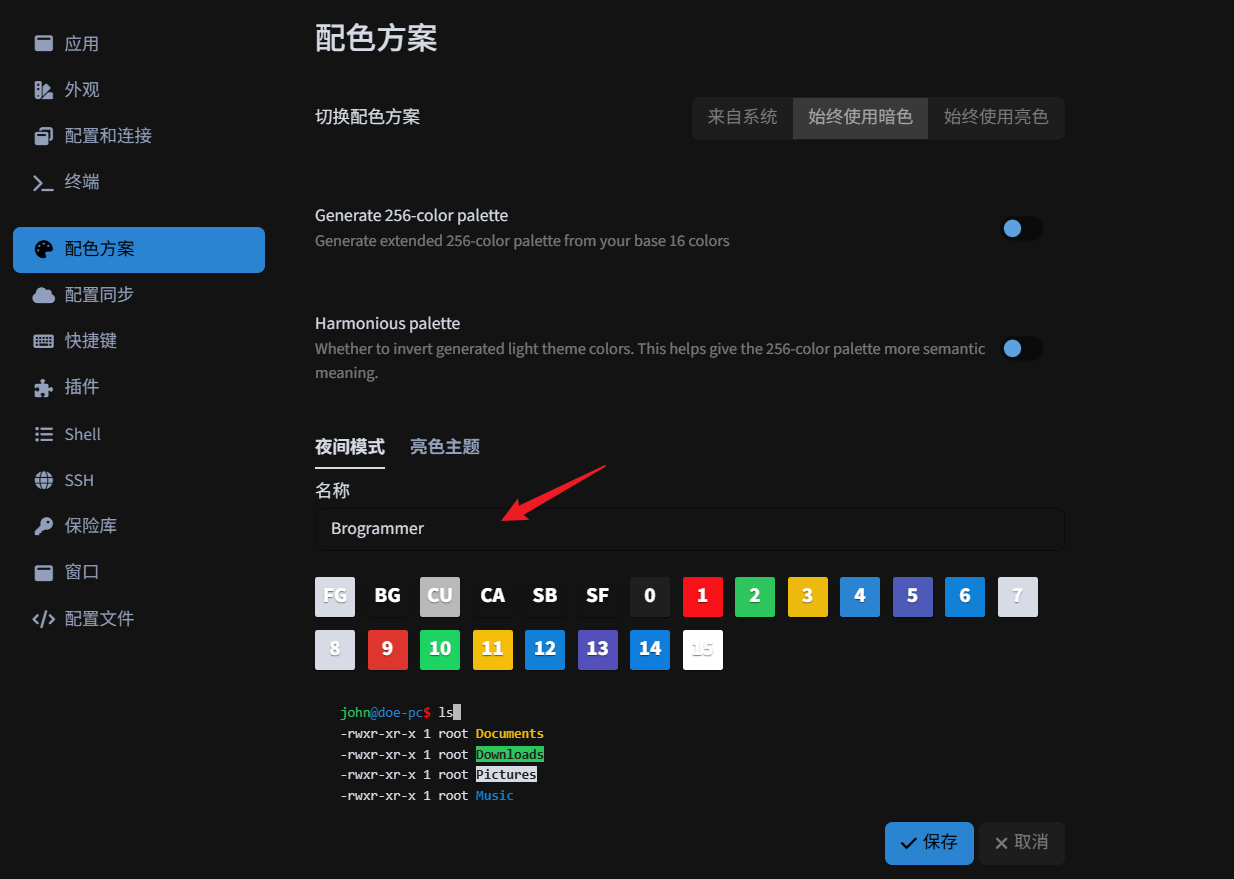The image size is (1234, 879).
Task: Select 来自系统 color scheme mode
Action: click(742, 117)
